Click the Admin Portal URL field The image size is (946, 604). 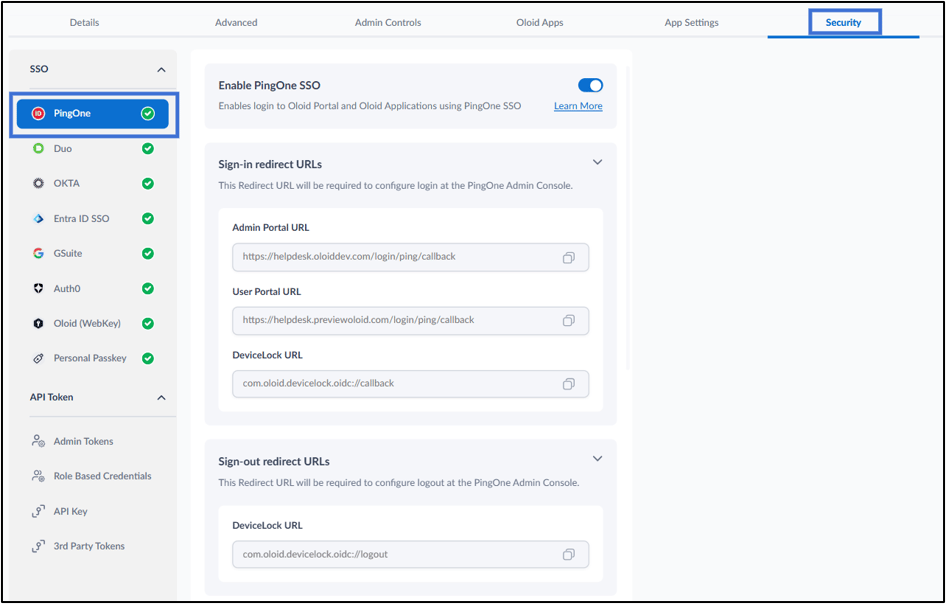click(410, 258)
